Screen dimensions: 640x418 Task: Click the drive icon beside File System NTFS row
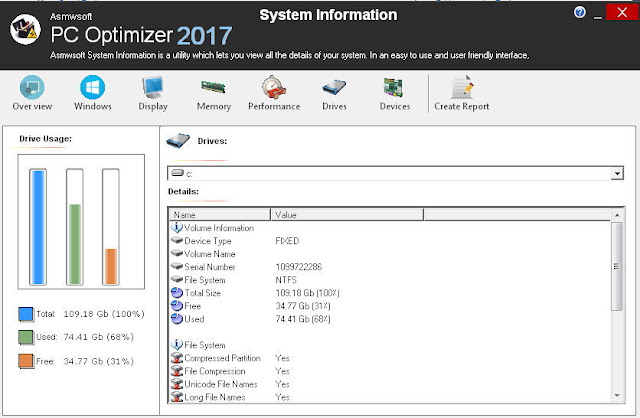177,279
